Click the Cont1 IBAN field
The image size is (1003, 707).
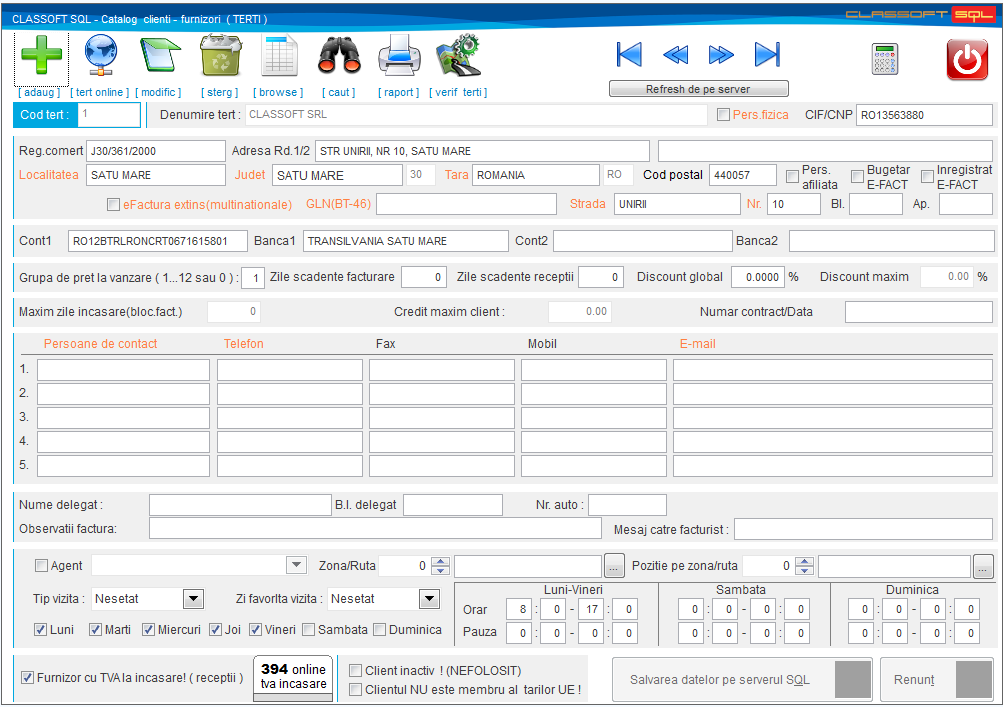click(x=157, y=241)
